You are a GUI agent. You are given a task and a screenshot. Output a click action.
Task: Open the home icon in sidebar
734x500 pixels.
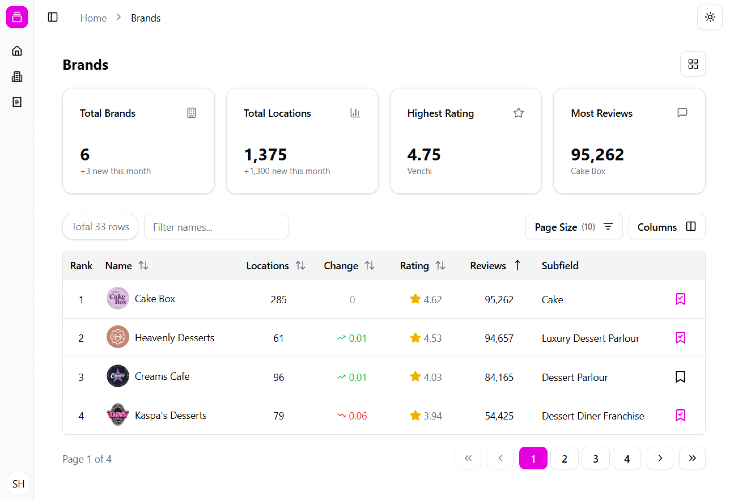tap(17, 51)
